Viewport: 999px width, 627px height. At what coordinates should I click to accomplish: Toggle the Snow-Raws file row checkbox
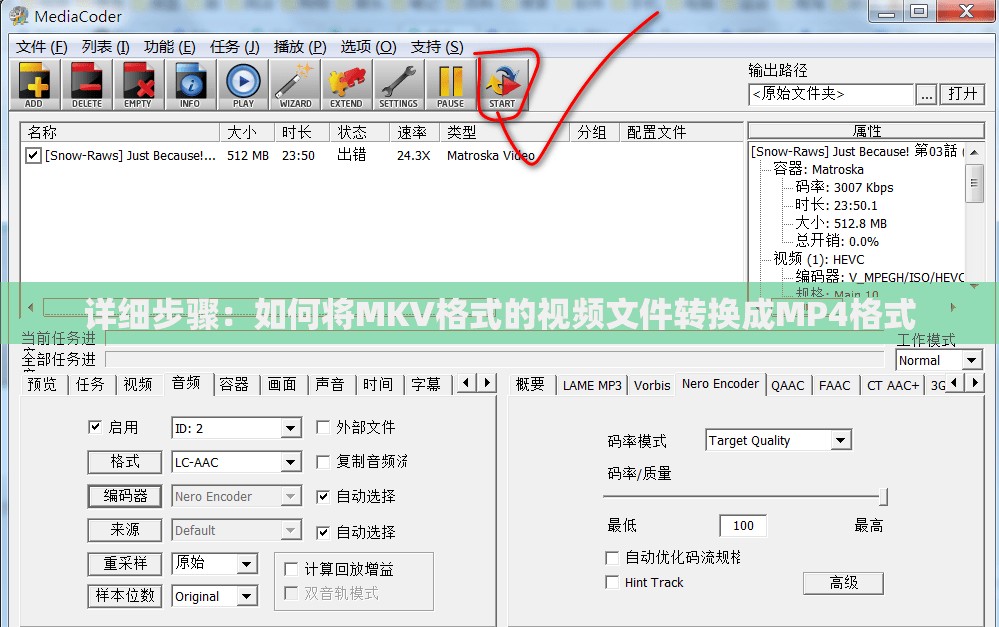tap(33, 155)
